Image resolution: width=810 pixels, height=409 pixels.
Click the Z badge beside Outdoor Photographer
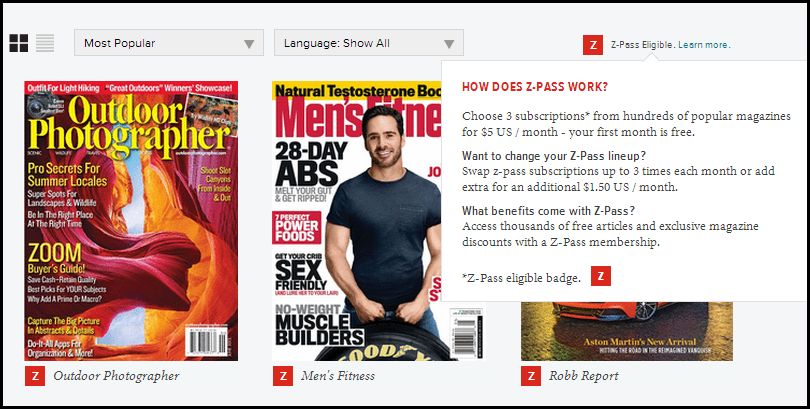(35, 376)
